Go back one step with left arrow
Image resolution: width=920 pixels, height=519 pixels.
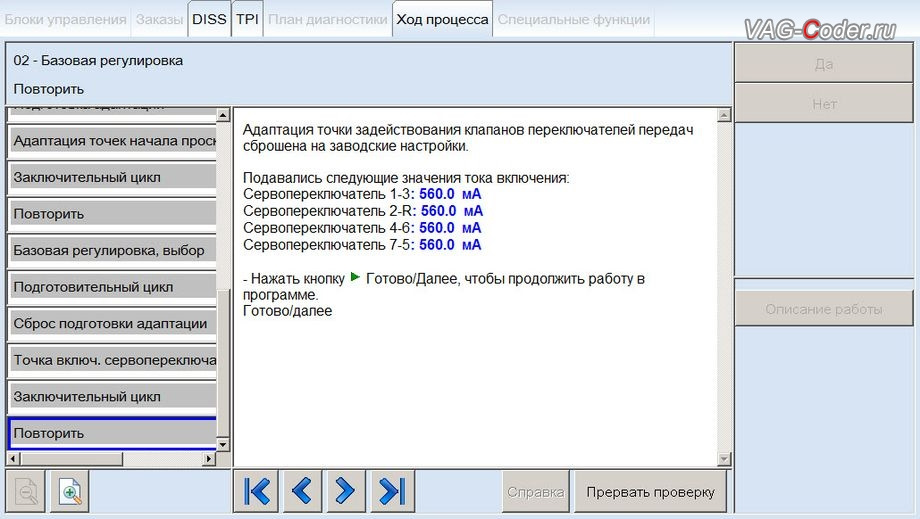tap(301, 491)
